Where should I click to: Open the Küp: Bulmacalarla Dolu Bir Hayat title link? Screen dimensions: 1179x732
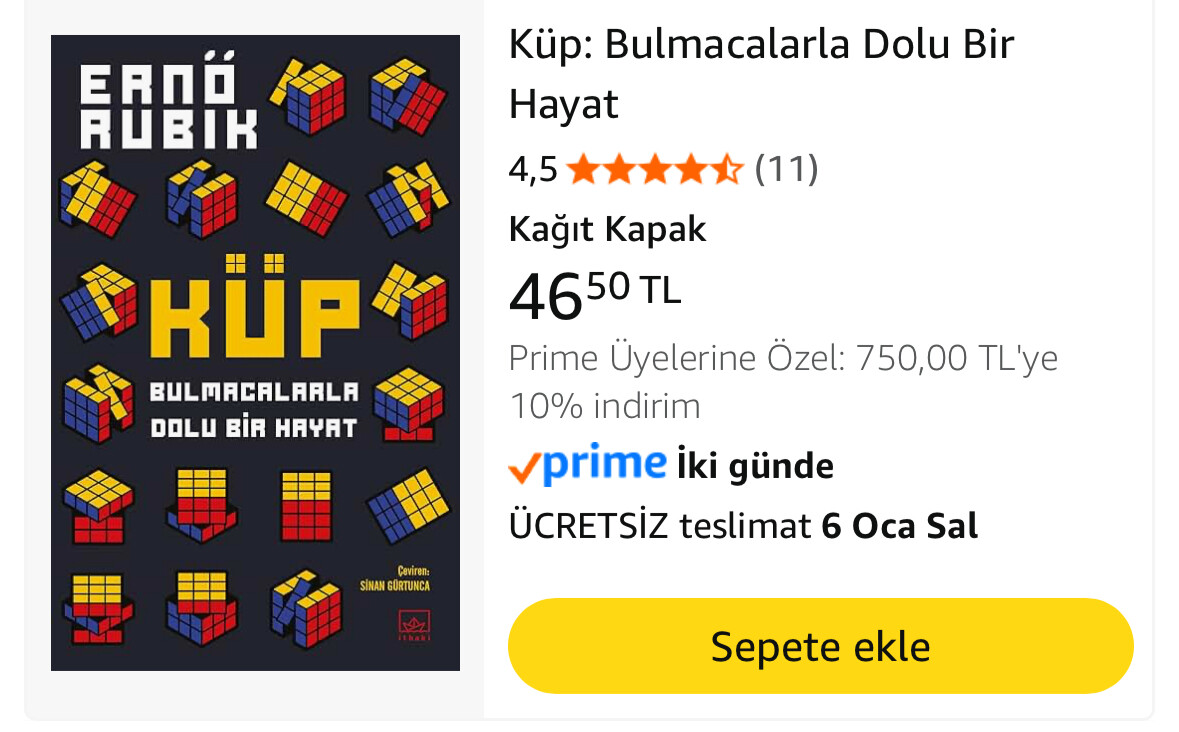tap(761, 74)
